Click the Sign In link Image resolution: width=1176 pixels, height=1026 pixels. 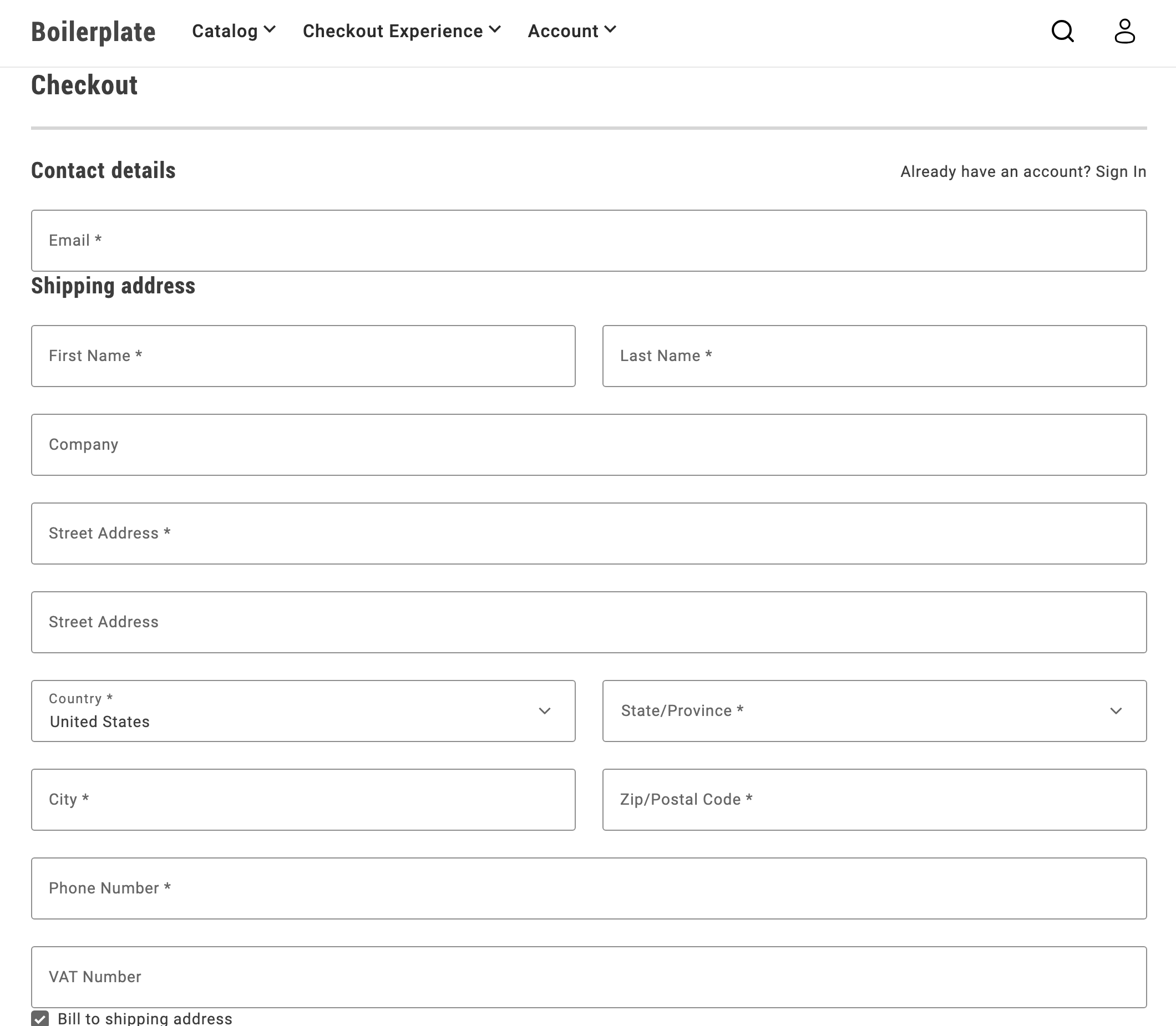tap(1121, 172)
